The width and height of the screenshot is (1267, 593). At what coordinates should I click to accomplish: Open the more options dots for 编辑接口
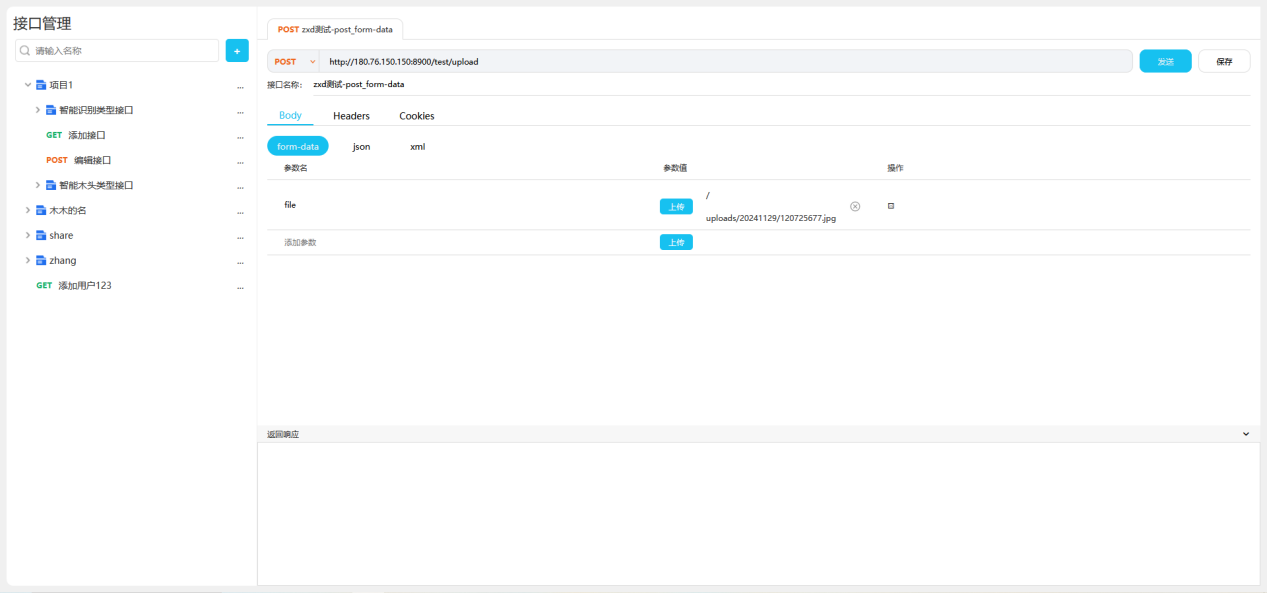pos(240,161)
